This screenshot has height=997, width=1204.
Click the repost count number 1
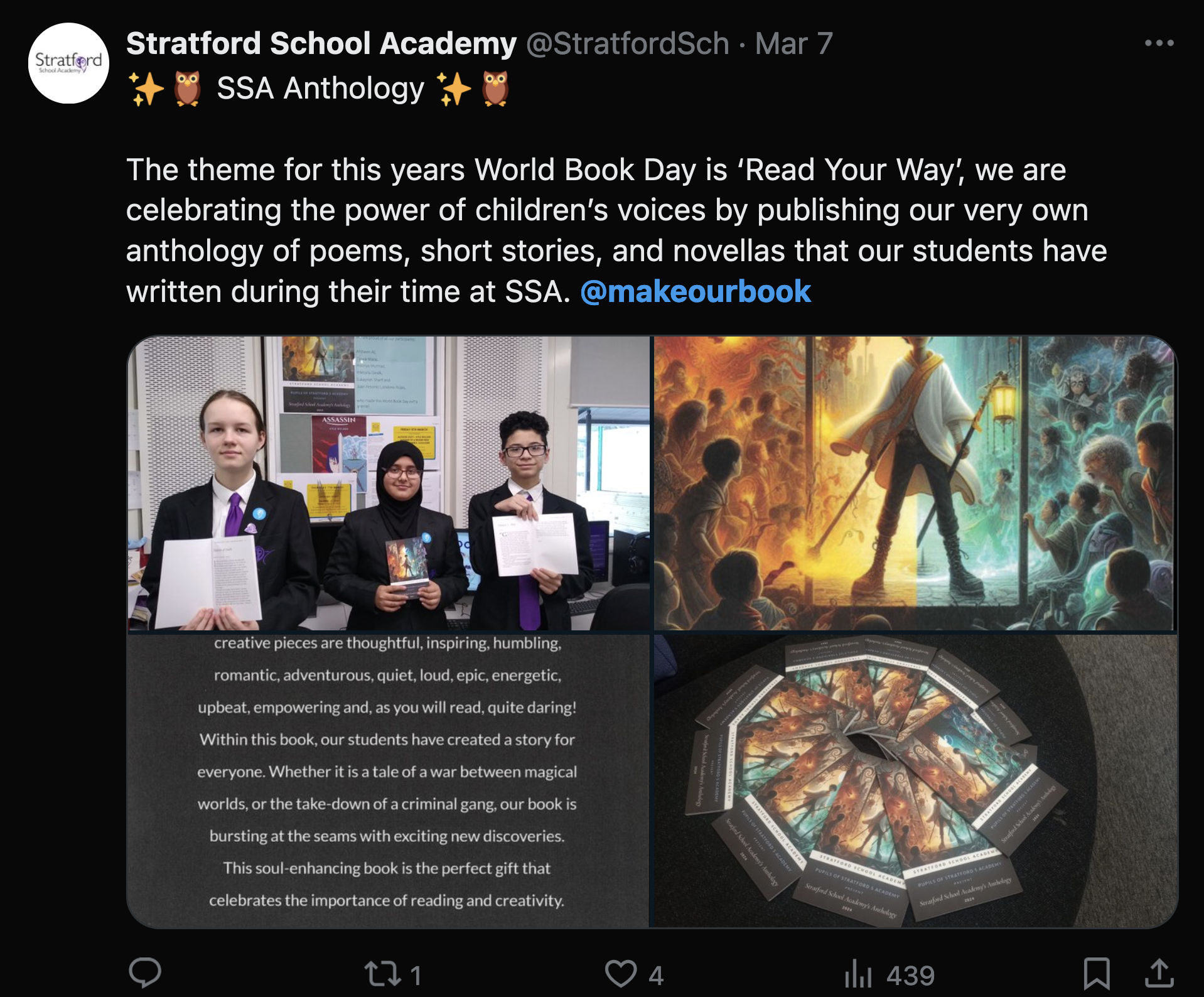416,976
